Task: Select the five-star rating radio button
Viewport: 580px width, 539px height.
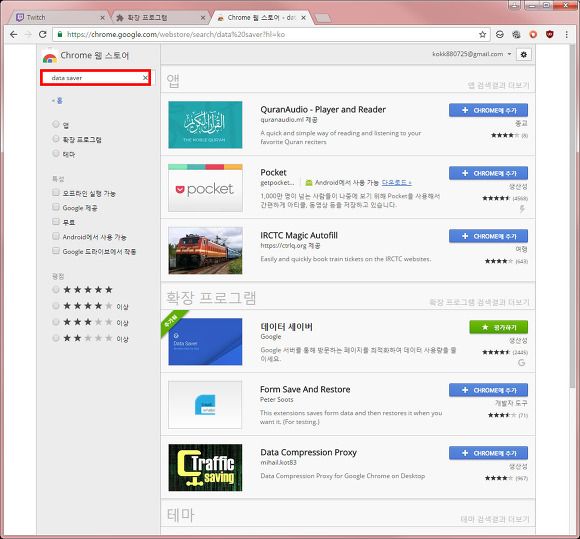Action: click(55, 289)
